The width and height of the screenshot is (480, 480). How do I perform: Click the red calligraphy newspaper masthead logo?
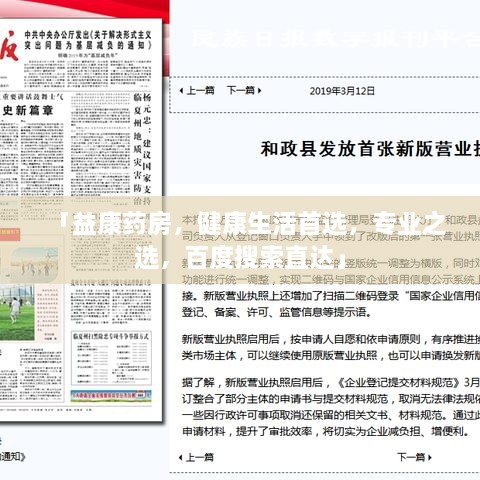[x=9, y=46]
